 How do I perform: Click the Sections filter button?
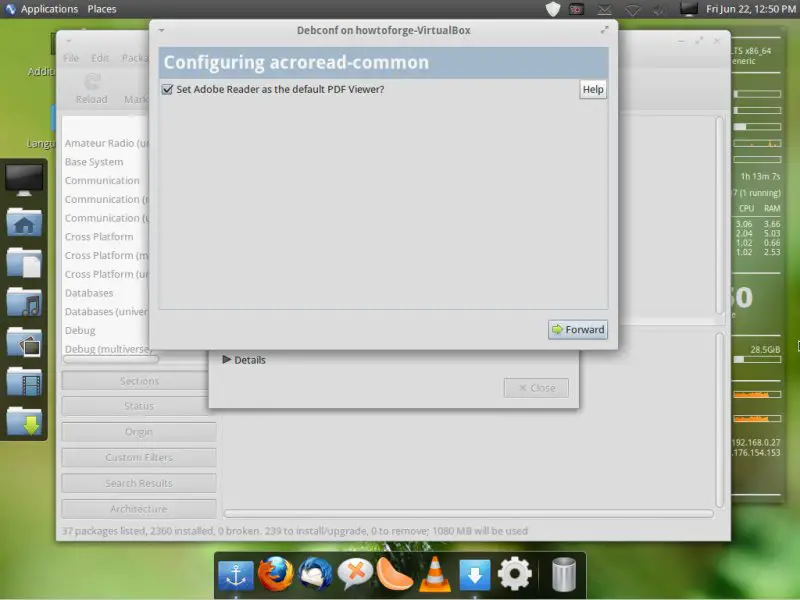[139, 381]
